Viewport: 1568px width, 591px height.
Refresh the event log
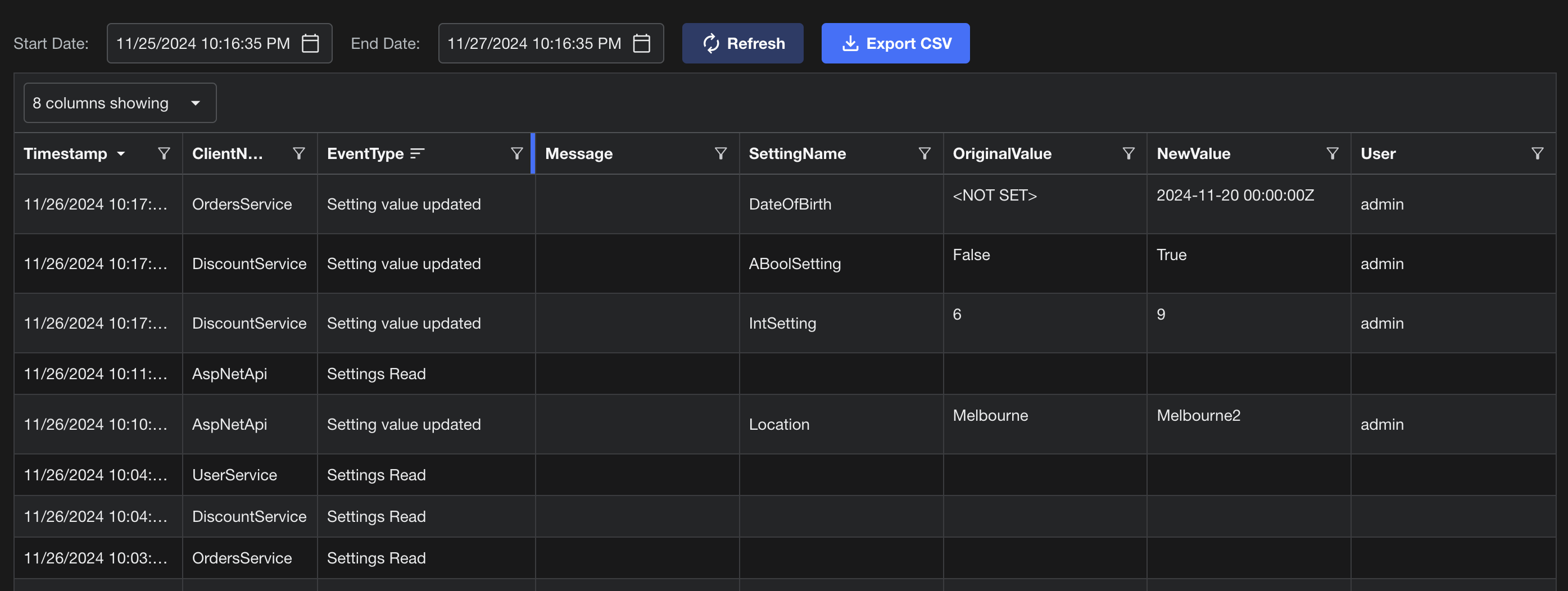pyautogui.click(x=742, y=43)
